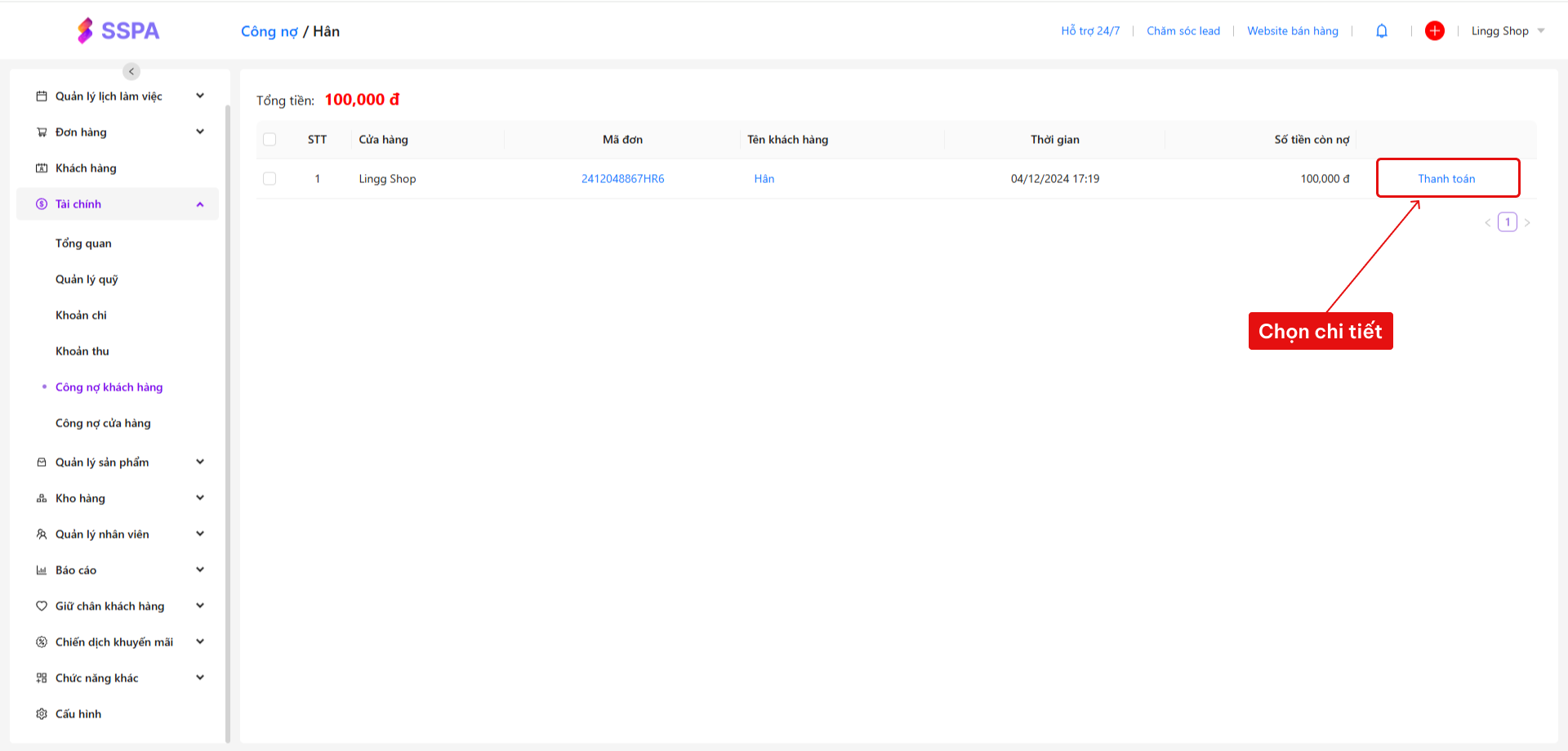Select Công nợ khách hàng menu item
1568x751 pixels.
(x=109, y=387)
